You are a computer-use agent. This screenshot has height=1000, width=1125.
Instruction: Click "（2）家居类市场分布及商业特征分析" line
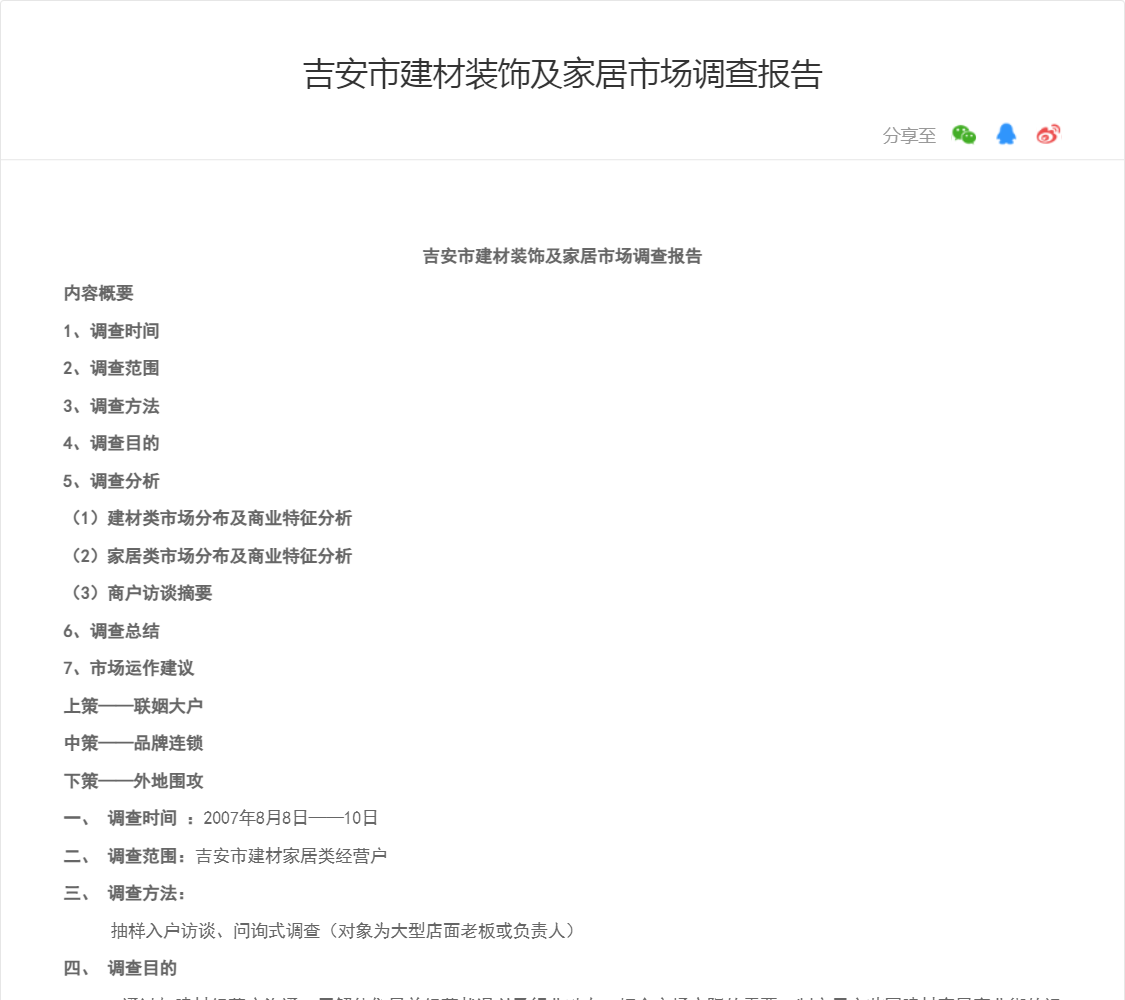210,556
